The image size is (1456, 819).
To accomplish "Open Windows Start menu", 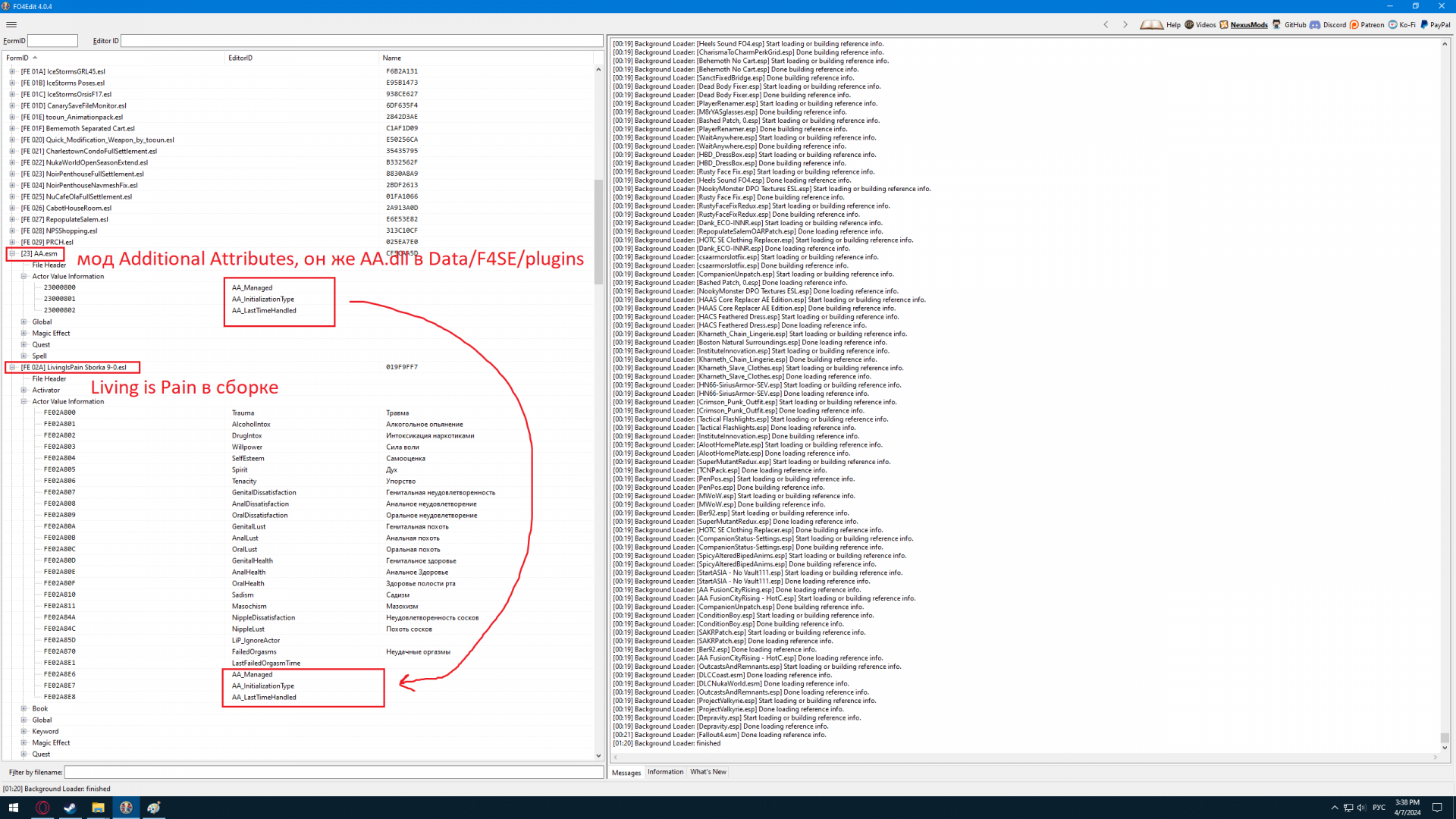I will 13,808.
